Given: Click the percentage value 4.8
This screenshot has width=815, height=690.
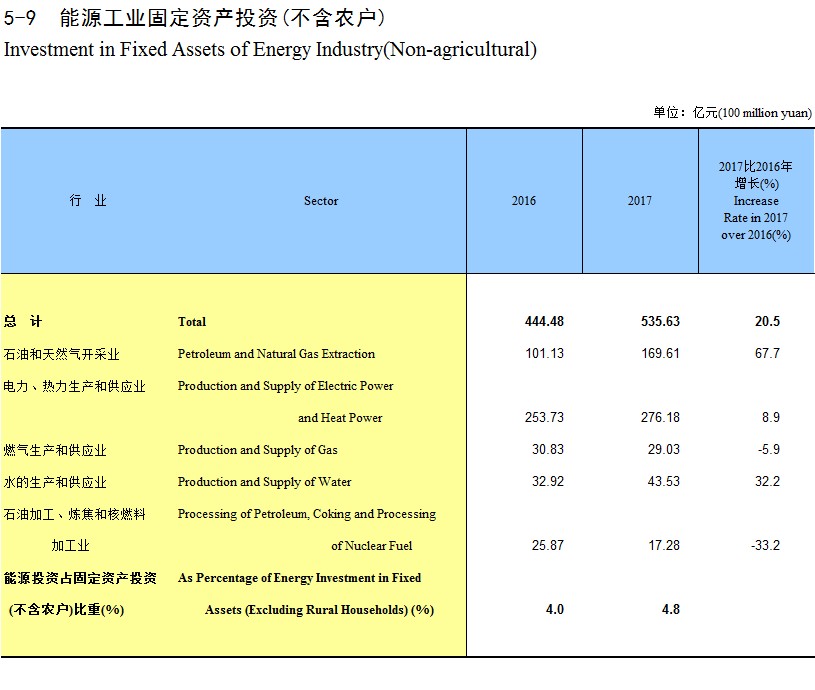Looking at the screenshot, I should 671,609.
